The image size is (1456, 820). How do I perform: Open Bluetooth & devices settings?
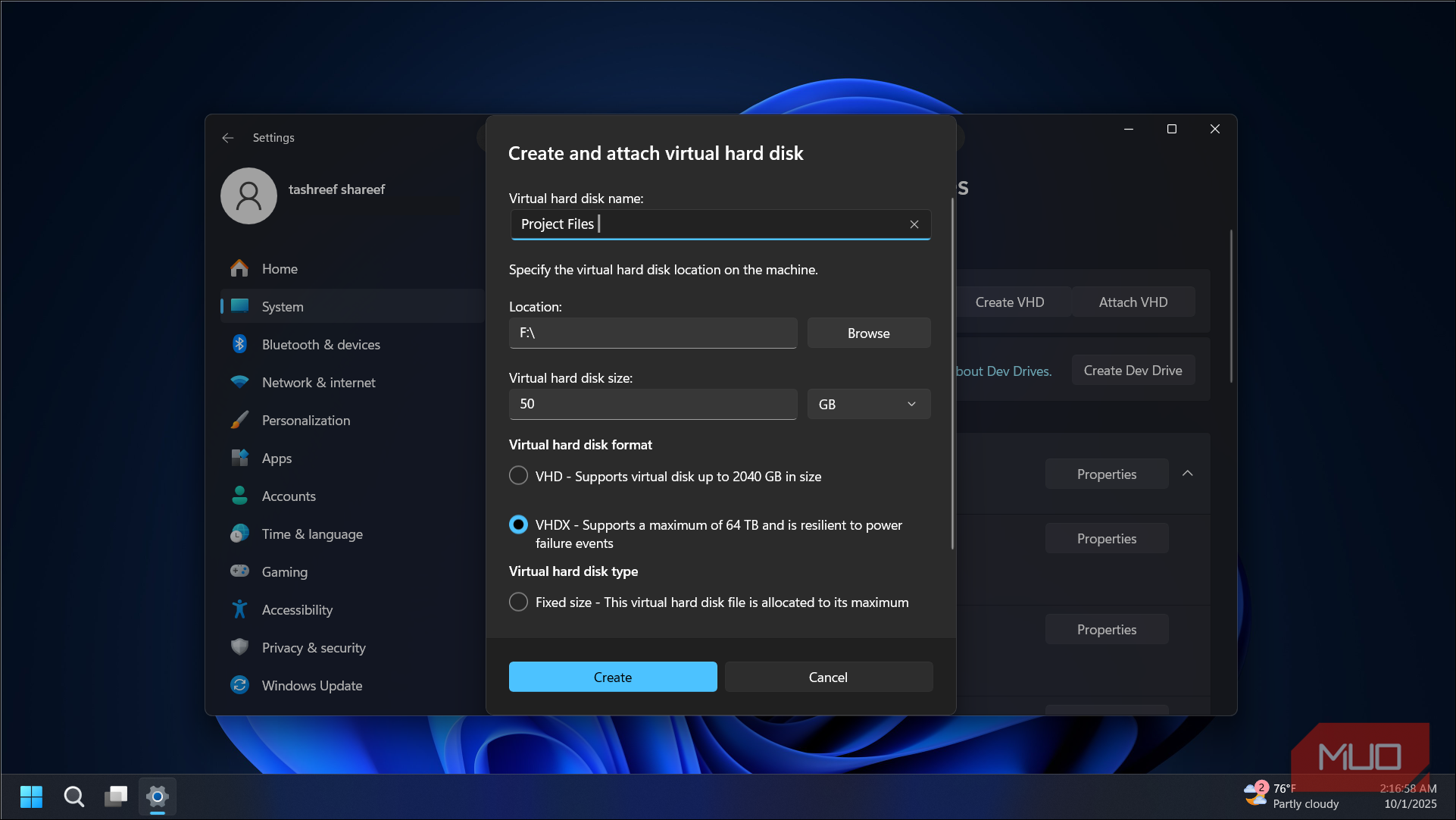pyautogui.click(x=320, y=345)
